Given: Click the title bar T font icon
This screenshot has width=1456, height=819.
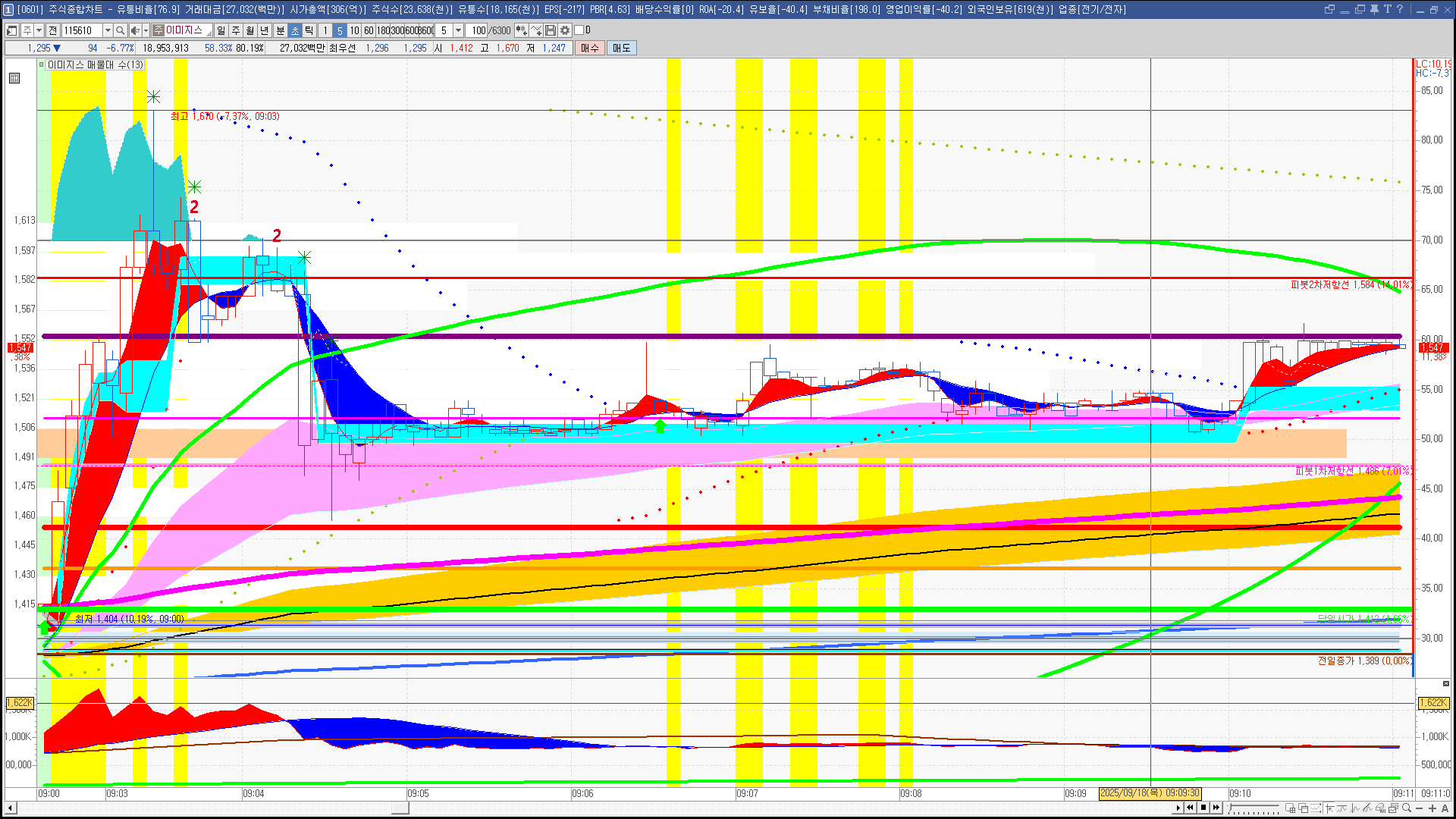Looking at the screenshot, I should pos(1387,9).
